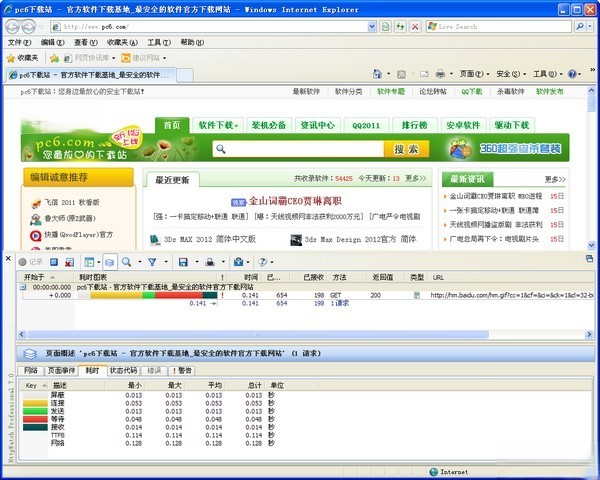Switch to the 页面事件 tab
The width and height of the screenshot is (600, 480).
tap(61, 371)
